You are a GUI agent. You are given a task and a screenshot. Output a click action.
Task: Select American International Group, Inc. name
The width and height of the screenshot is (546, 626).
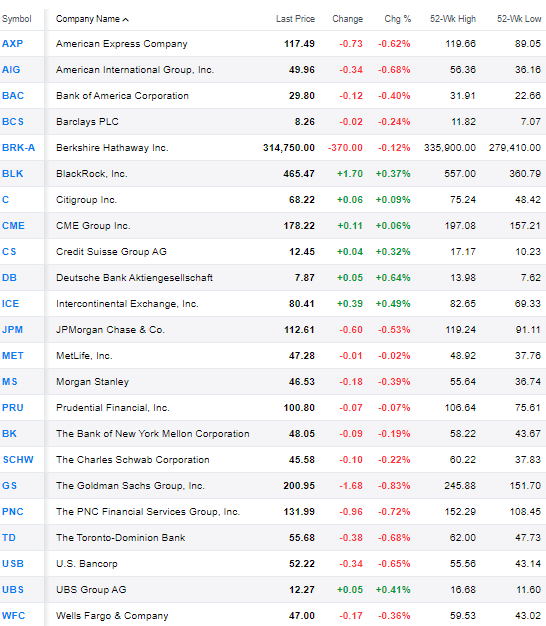pos(135,69)
